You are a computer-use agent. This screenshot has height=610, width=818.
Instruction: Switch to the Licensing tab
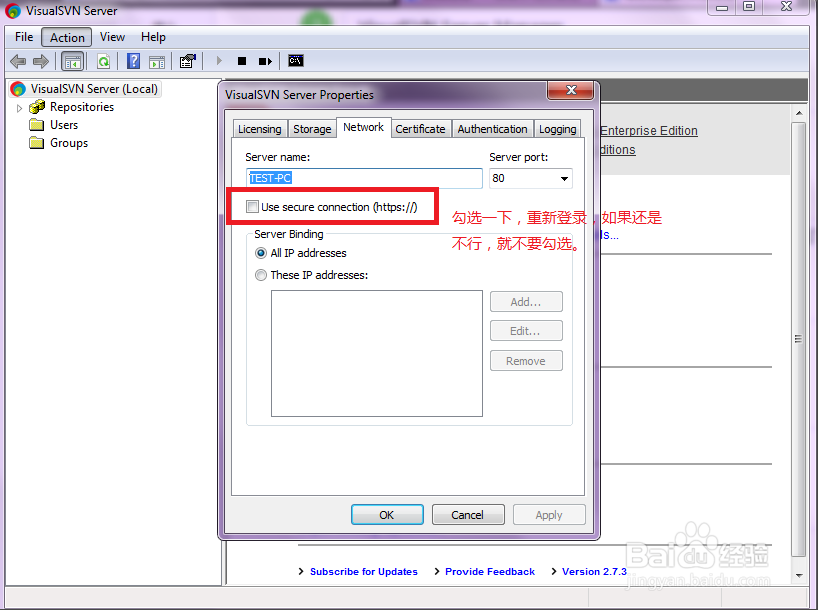[259, 129]
